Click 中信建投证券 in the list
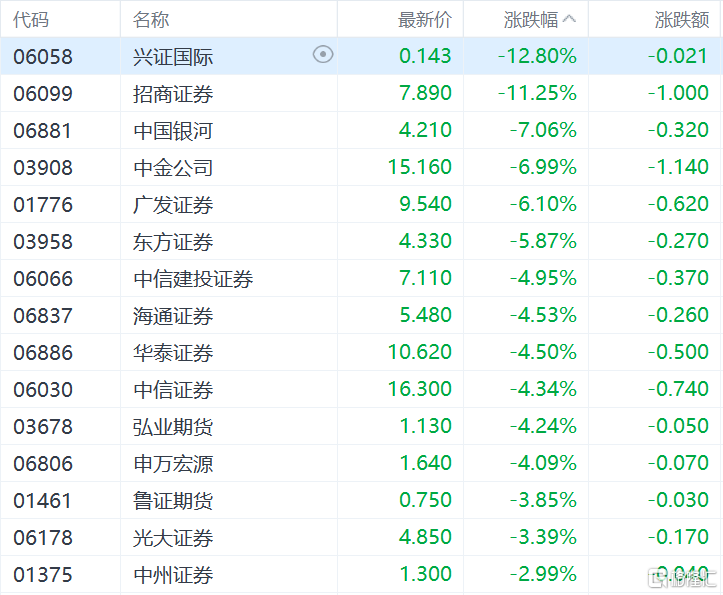This screenshot has width=723, height=595. point(193,279)
